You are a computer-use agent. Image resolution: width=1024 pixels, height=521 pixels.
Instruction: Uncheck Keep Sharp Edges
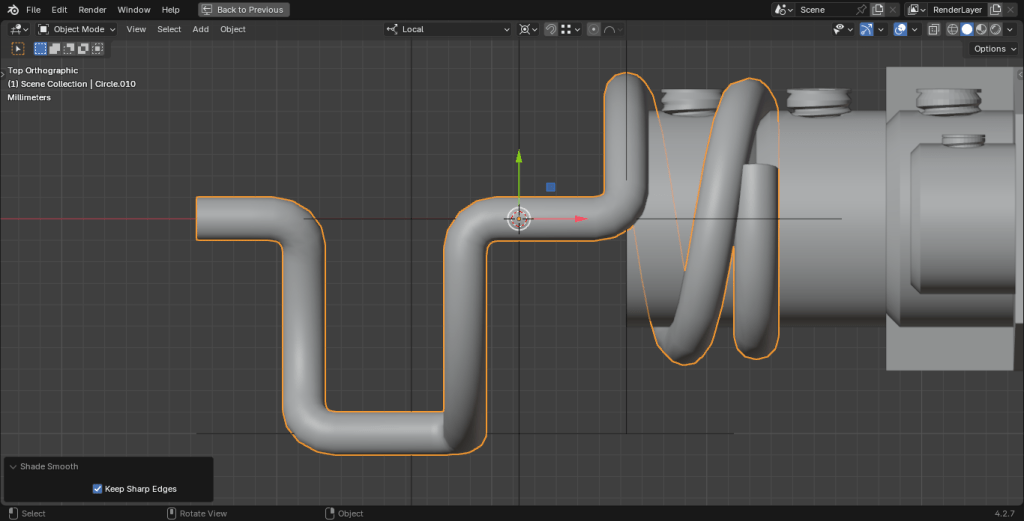97,489
